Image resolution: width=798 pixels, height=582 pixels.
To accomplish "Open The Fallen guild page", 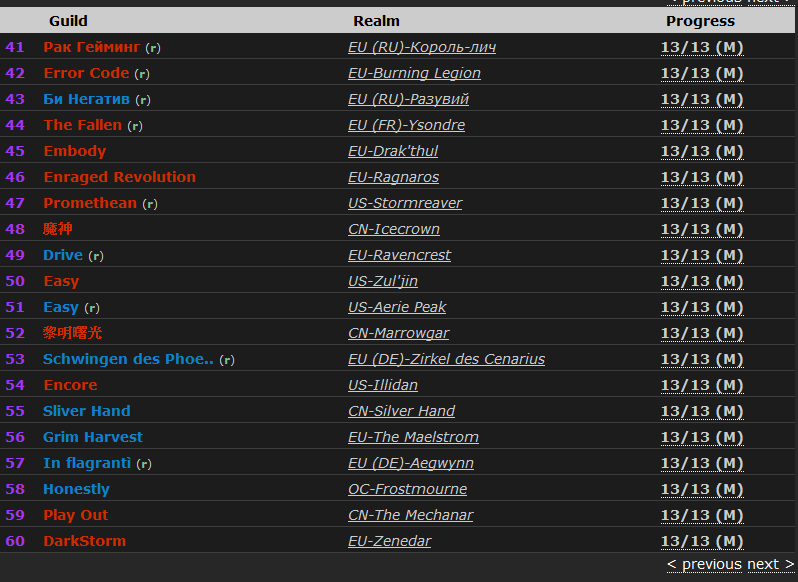I will (82, 125).
